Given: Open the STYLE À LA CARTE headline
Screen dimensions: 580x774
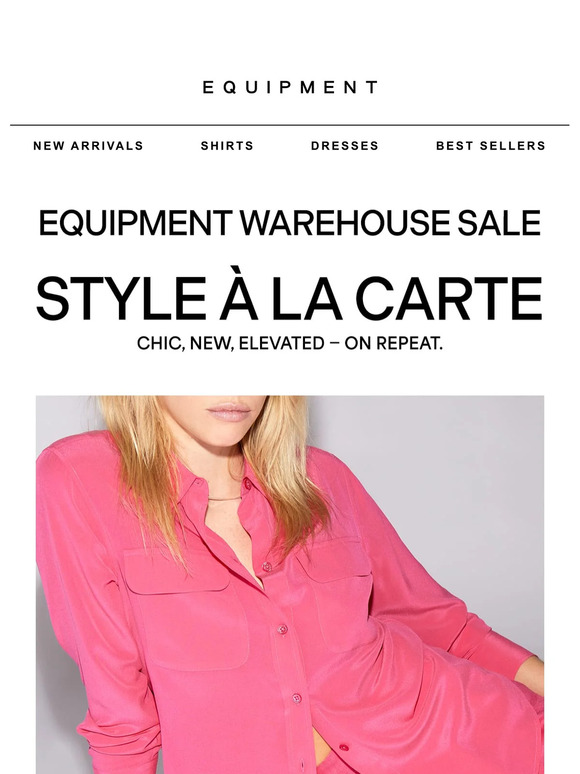Looking at the screenshot, I should [290, 299].
